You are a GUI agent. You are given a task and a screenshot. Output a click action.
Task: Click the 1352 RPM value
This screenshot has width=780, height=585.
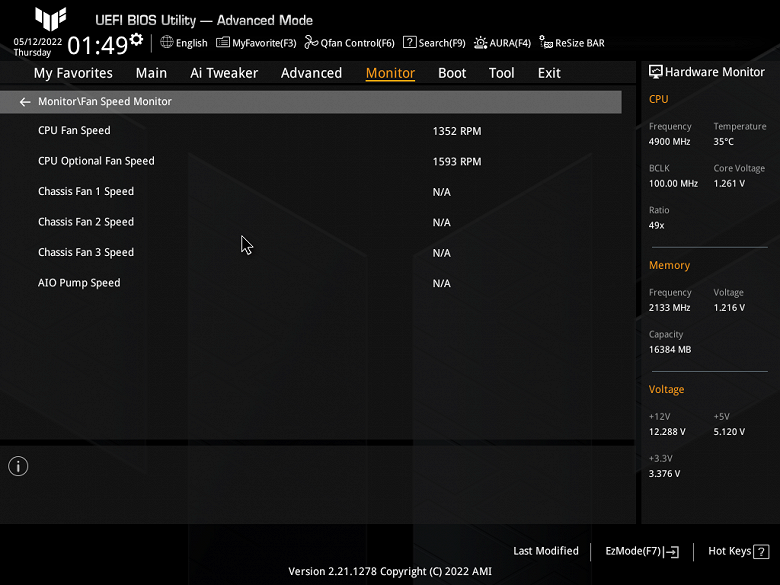[457, 131]
